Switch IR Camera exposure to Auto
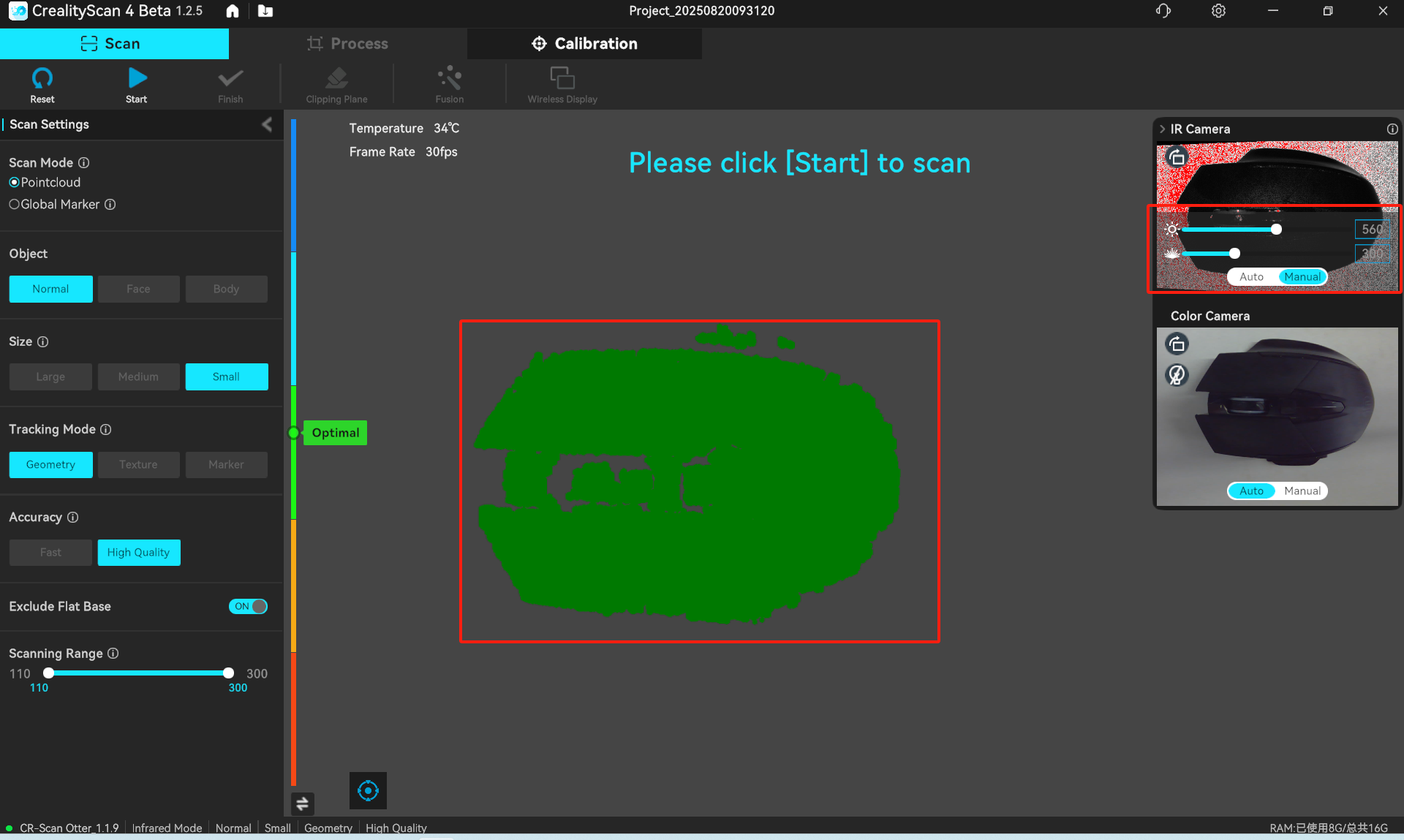 [1251, 277]
